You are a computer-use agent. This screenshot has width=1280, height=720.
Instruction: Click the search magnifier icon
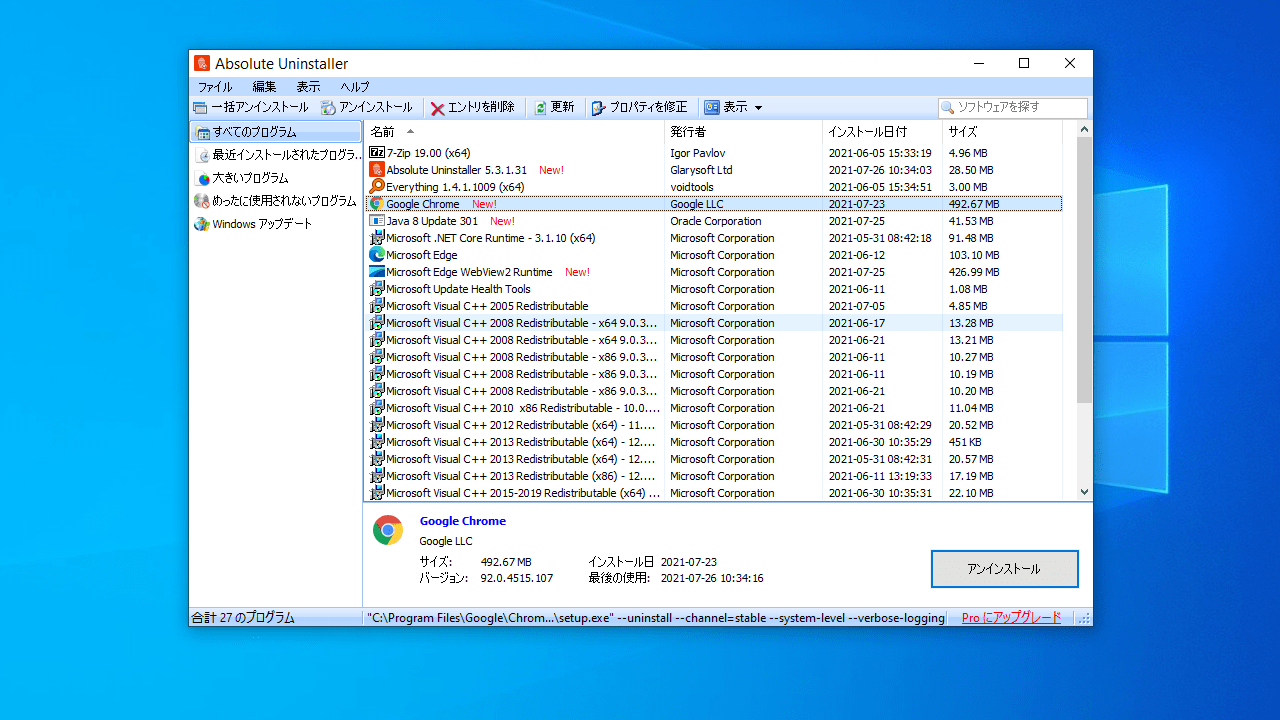coord(948,107)
